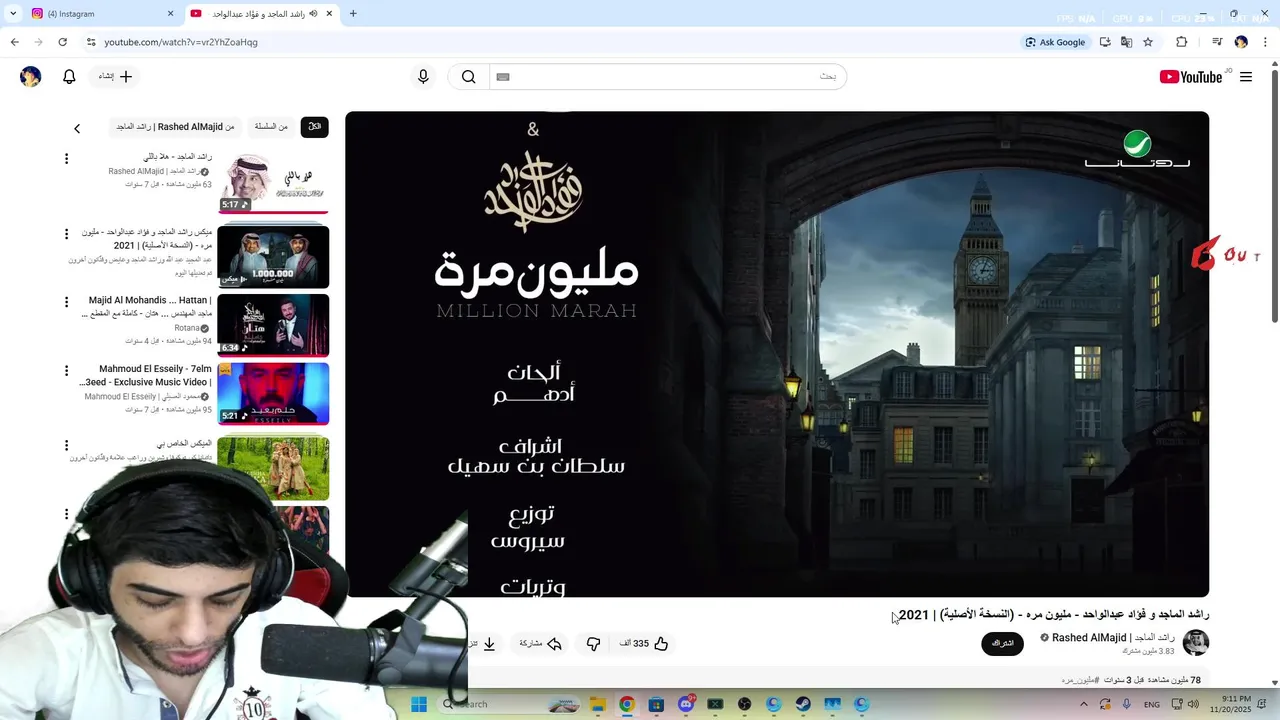Open the Mahmoud El Esseily thumbnail 5:21
The height and width of the screenshot is (720, 1280).
[x=273, y=393]
